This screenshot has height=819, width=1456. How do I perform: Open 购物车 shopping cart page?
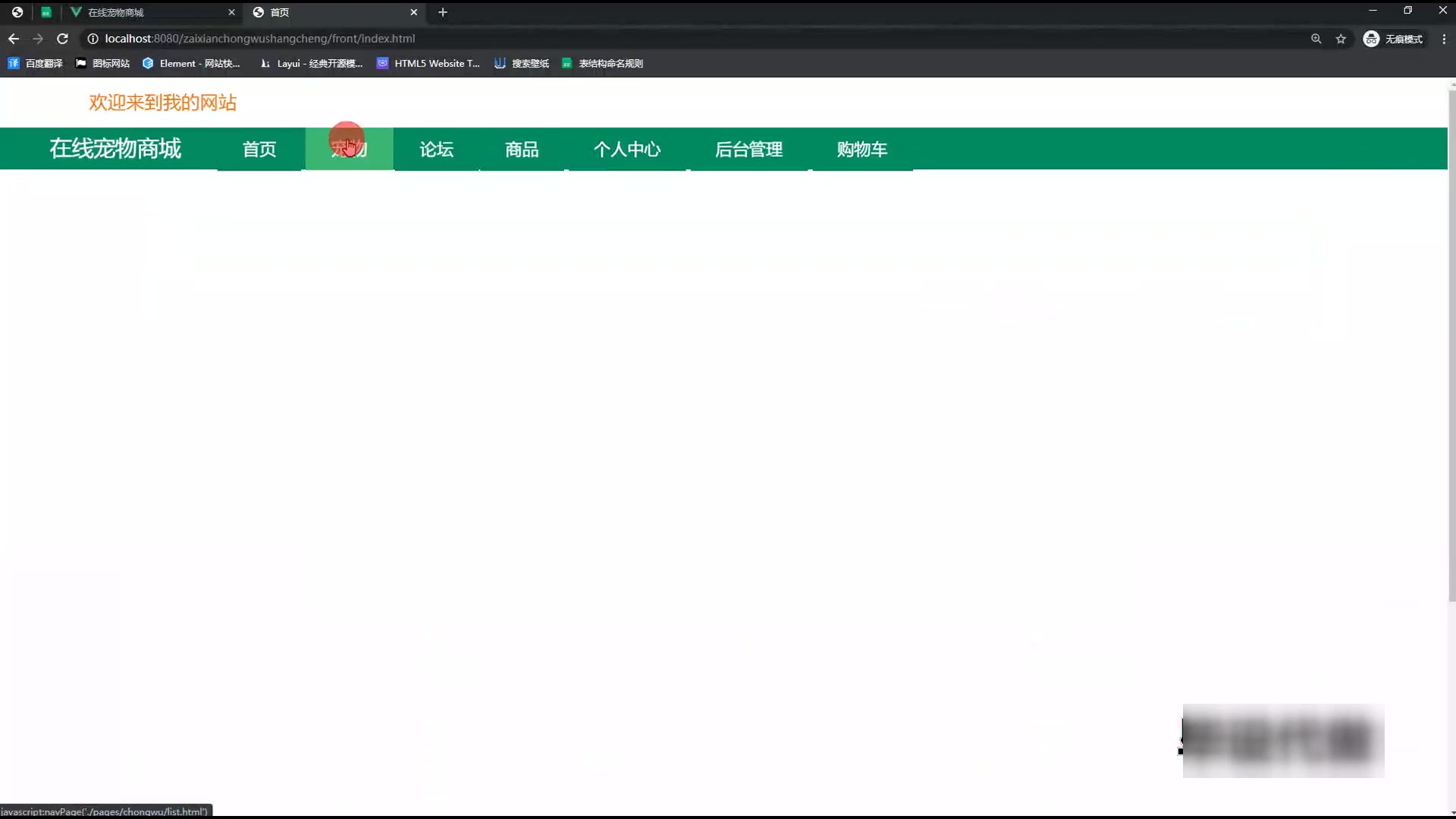point(861,149)
